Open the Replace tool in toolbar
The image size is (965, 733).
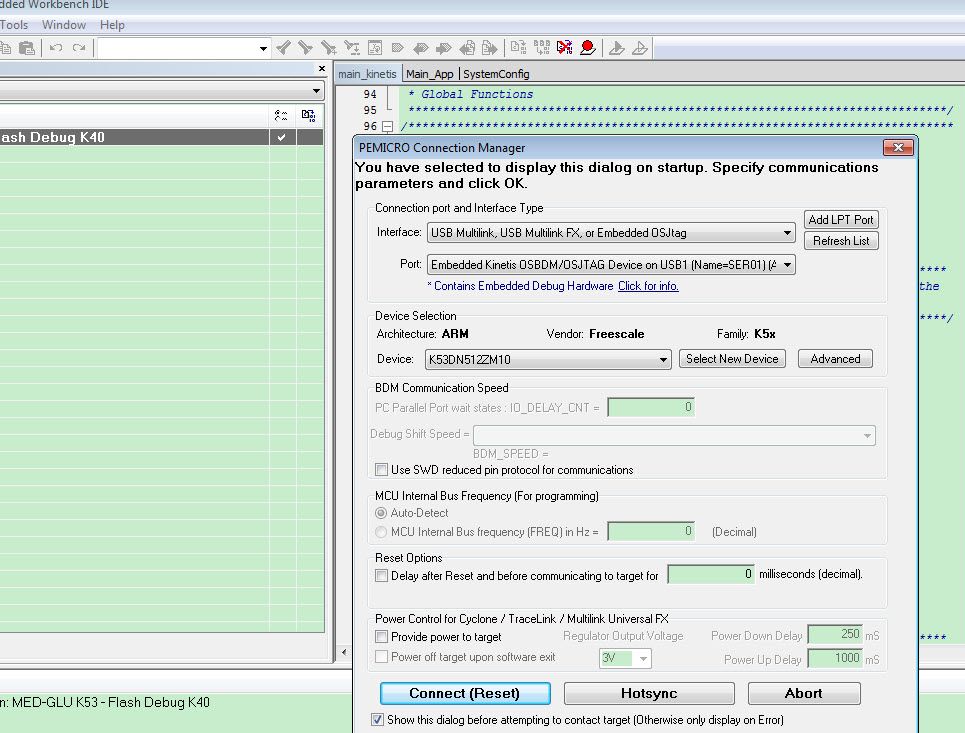tap(351, 48)
